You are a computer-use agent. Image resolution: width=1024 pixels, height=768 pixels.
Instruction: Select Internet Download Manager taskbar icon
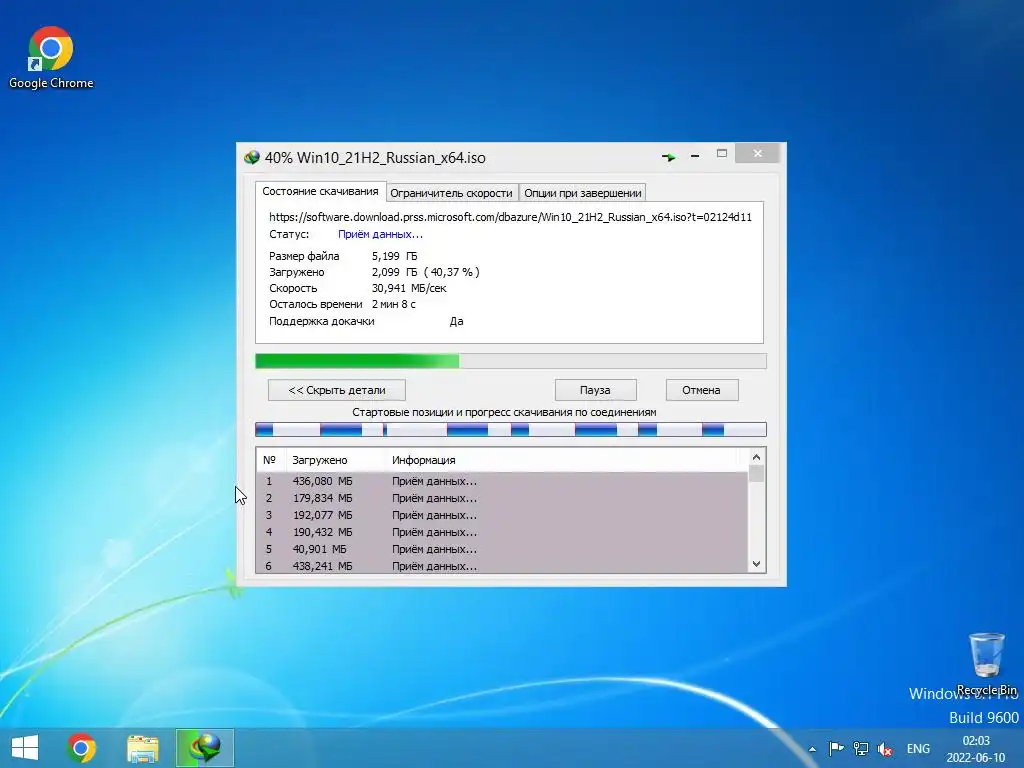click(x=204, y=748)
